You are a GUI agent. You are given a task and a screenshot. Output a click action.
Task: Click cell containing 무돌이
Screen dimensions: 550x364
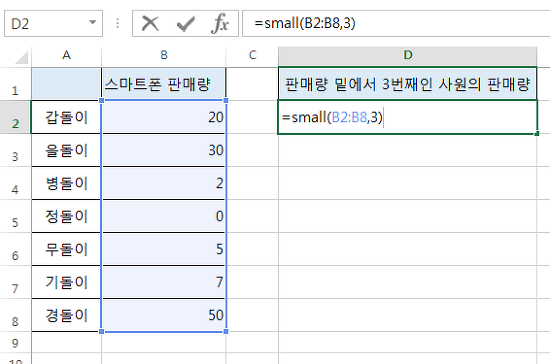tap(66, 249)
